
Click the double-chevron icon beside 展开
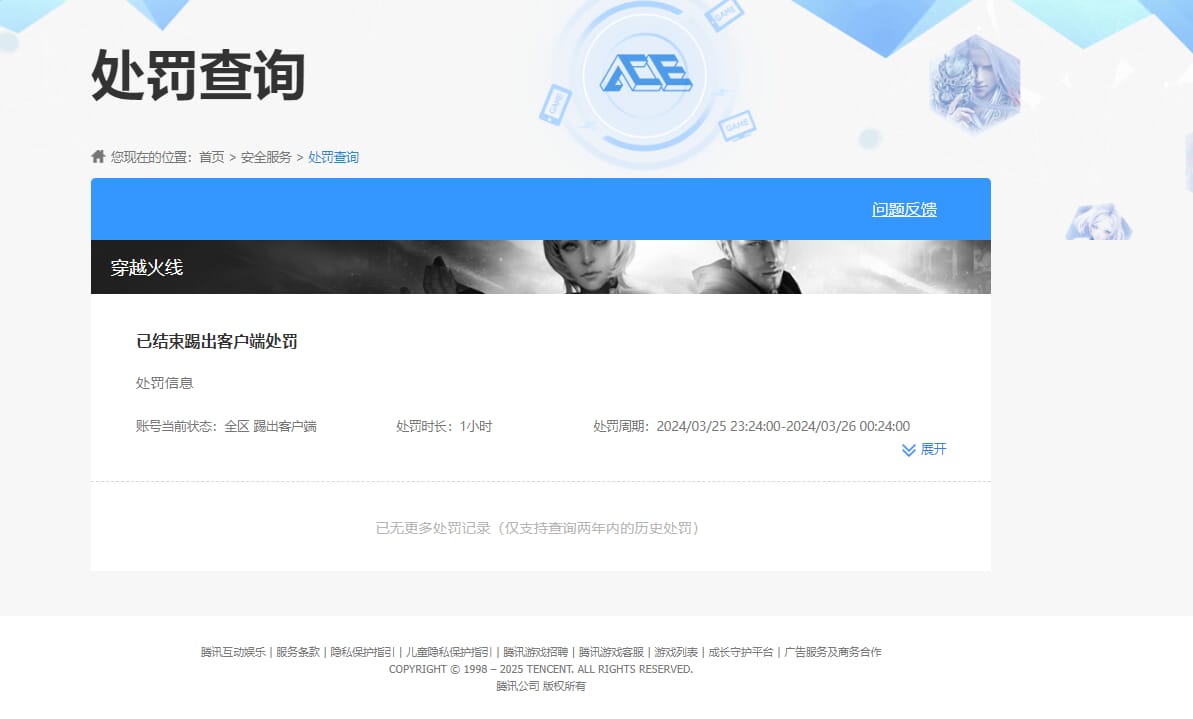tap(908, 450)
